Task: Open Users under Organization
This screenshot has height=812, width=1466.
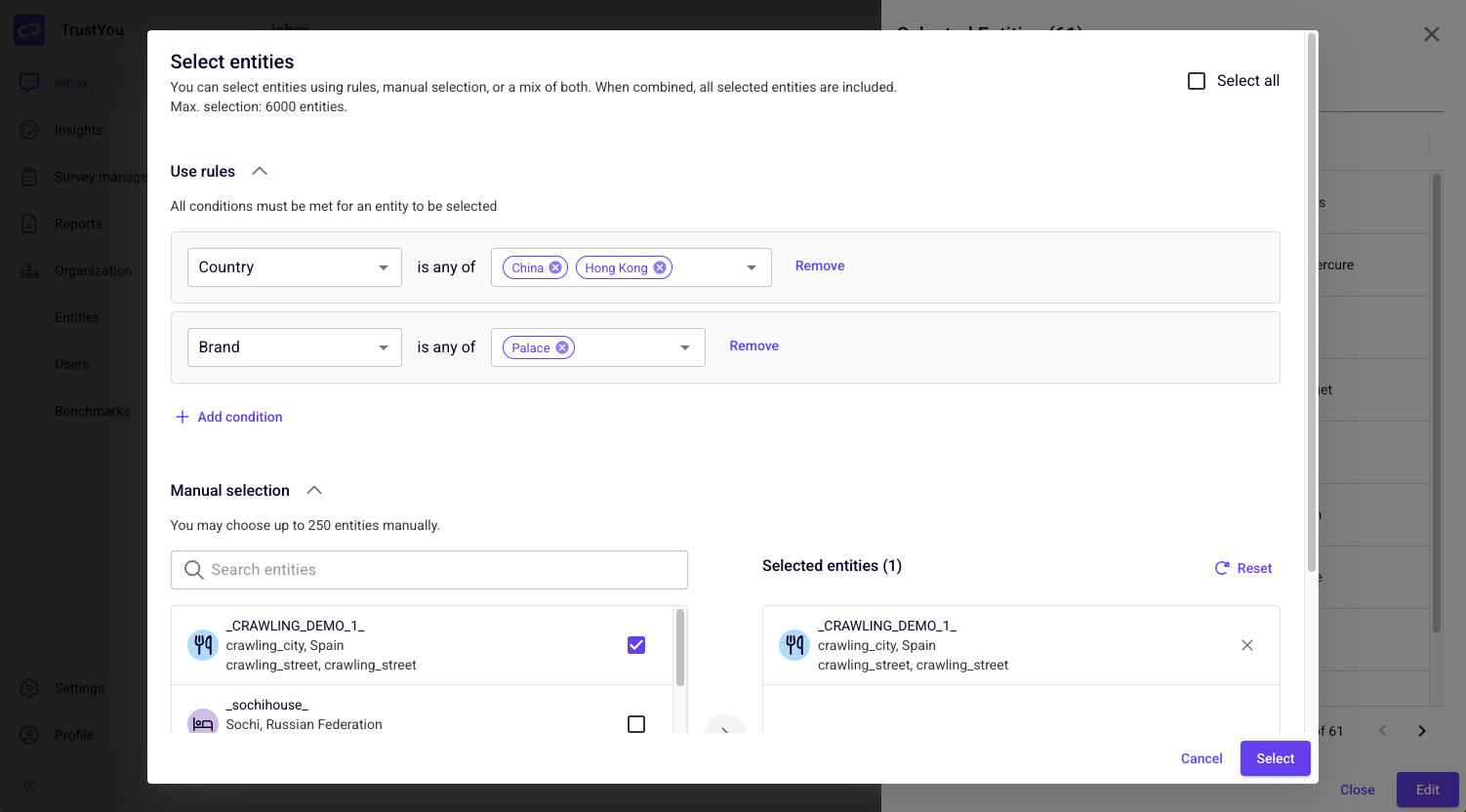Action: click(72, 364)
